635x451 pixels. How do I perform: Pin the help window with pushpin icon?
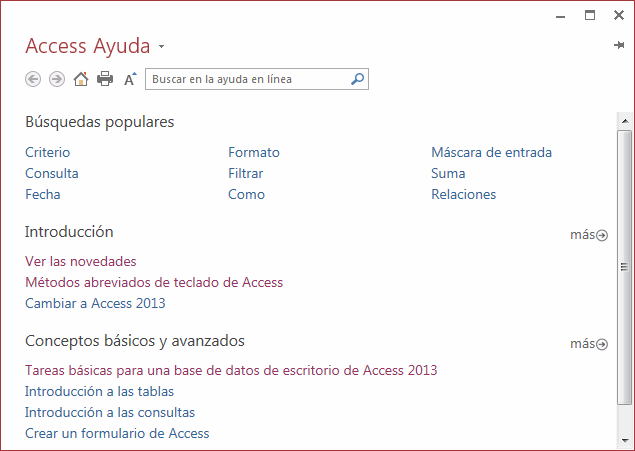click(618, 46)
